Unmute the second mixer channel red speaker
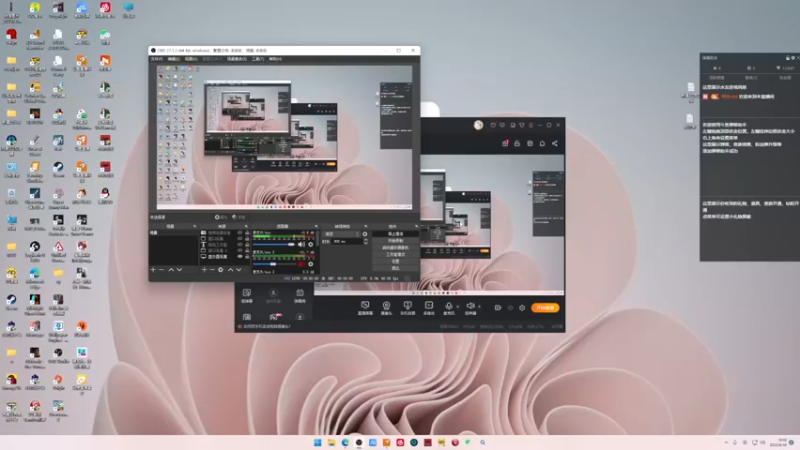The image size is (800, 450). point(301,264)
